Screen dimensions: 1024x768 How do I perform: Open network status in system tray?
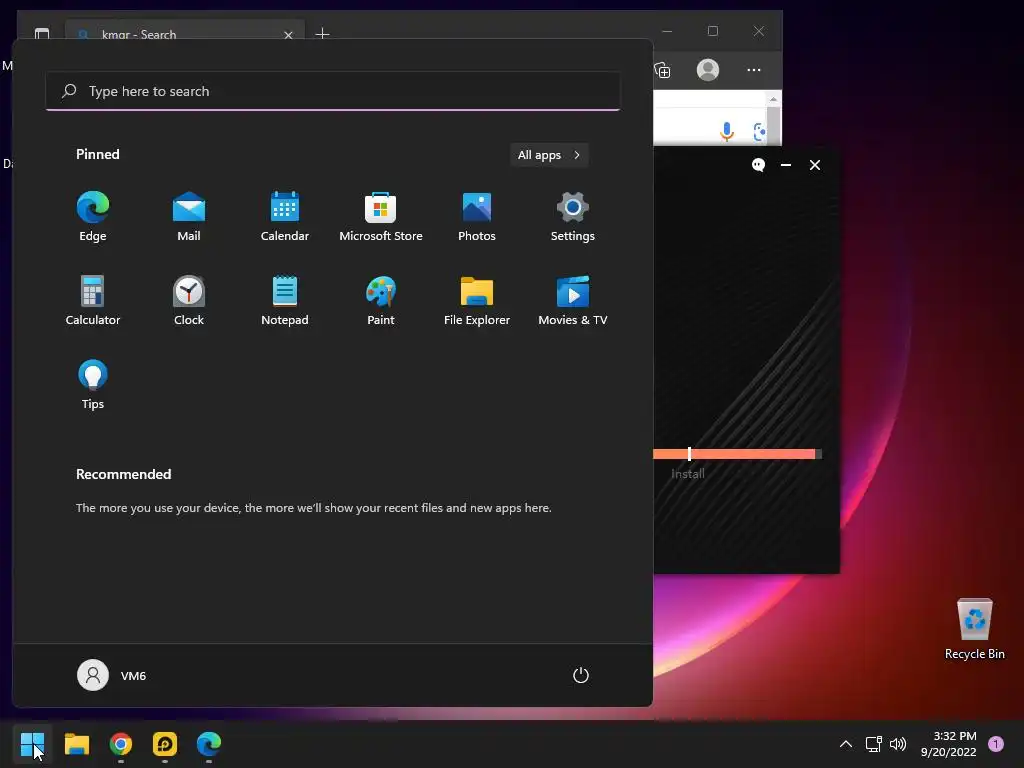click(873, 743)
